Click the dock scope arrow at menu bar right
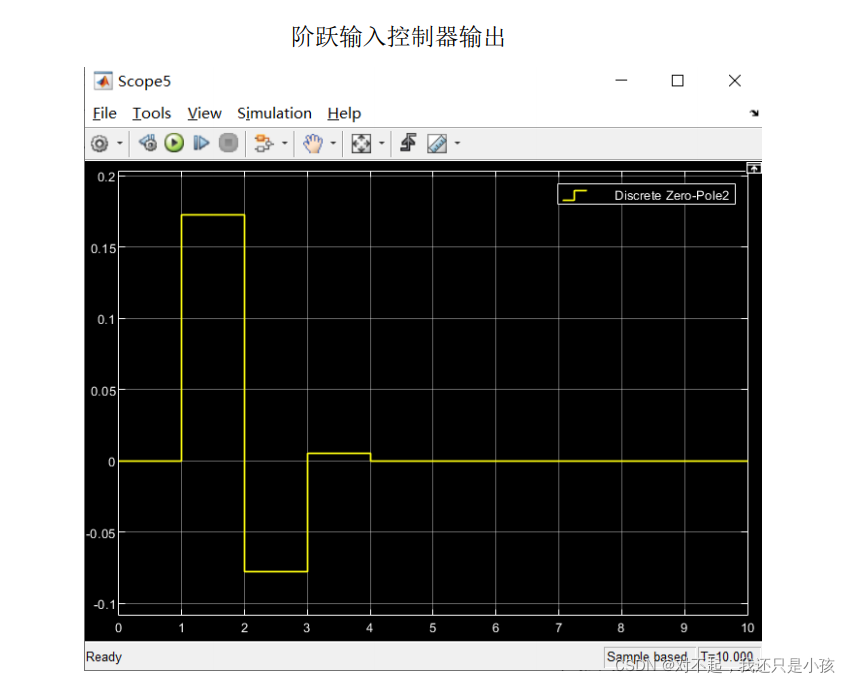850x683 pixels. pyautogui.click(x=754, y=113)
